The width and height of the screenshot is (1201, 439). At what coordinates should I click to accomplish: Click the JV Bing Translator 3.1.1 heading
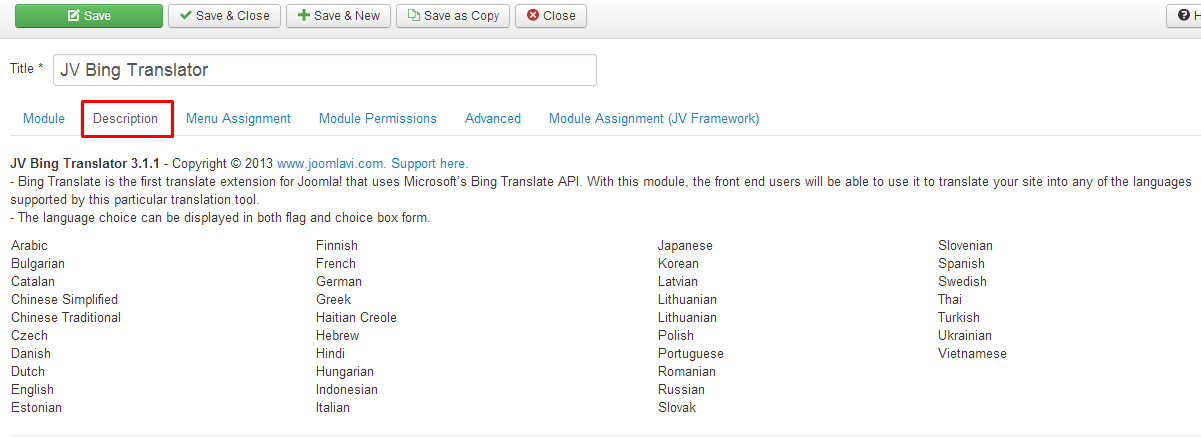85,163
